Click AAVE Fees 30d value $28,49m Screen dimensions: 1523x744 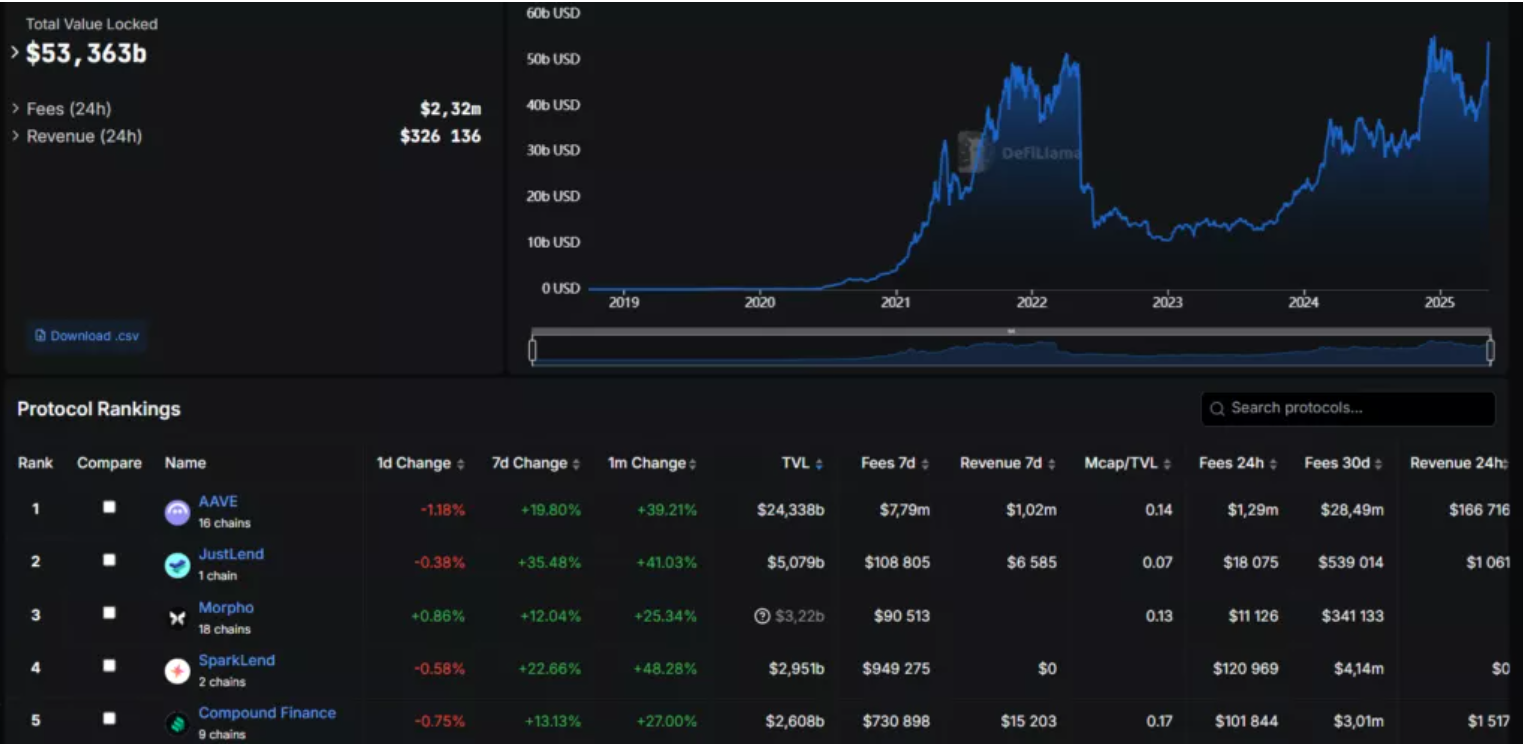click(1351, 510)
